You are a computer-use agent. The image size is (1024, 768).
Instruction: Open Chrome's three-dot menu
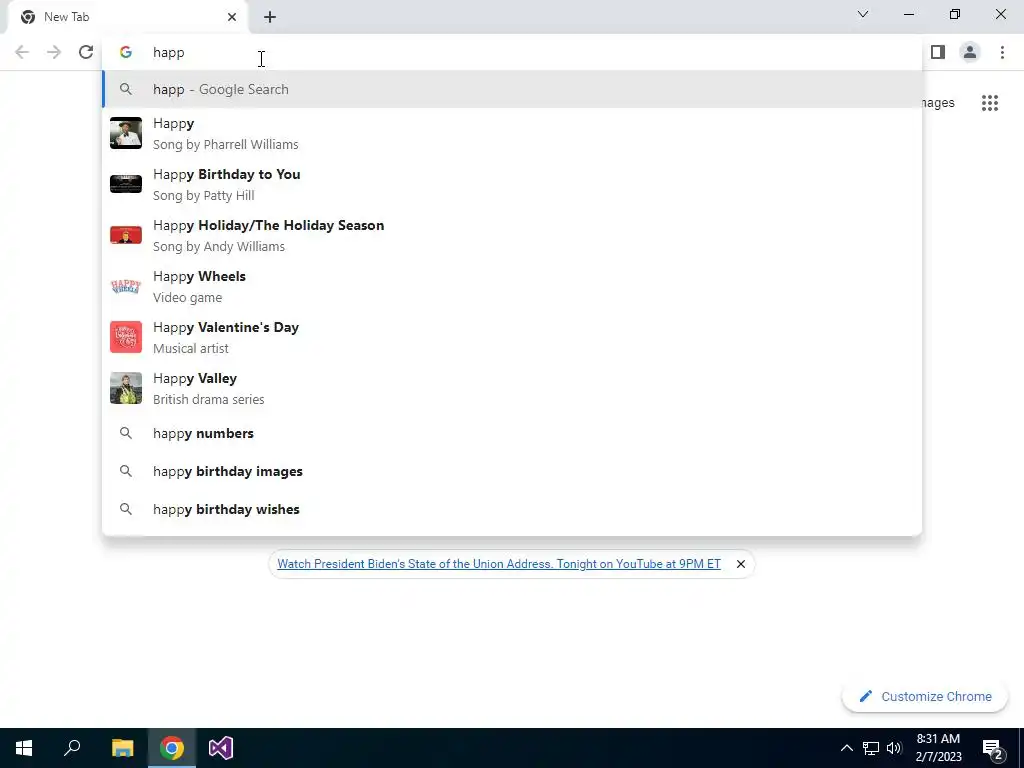[1002, 52]
